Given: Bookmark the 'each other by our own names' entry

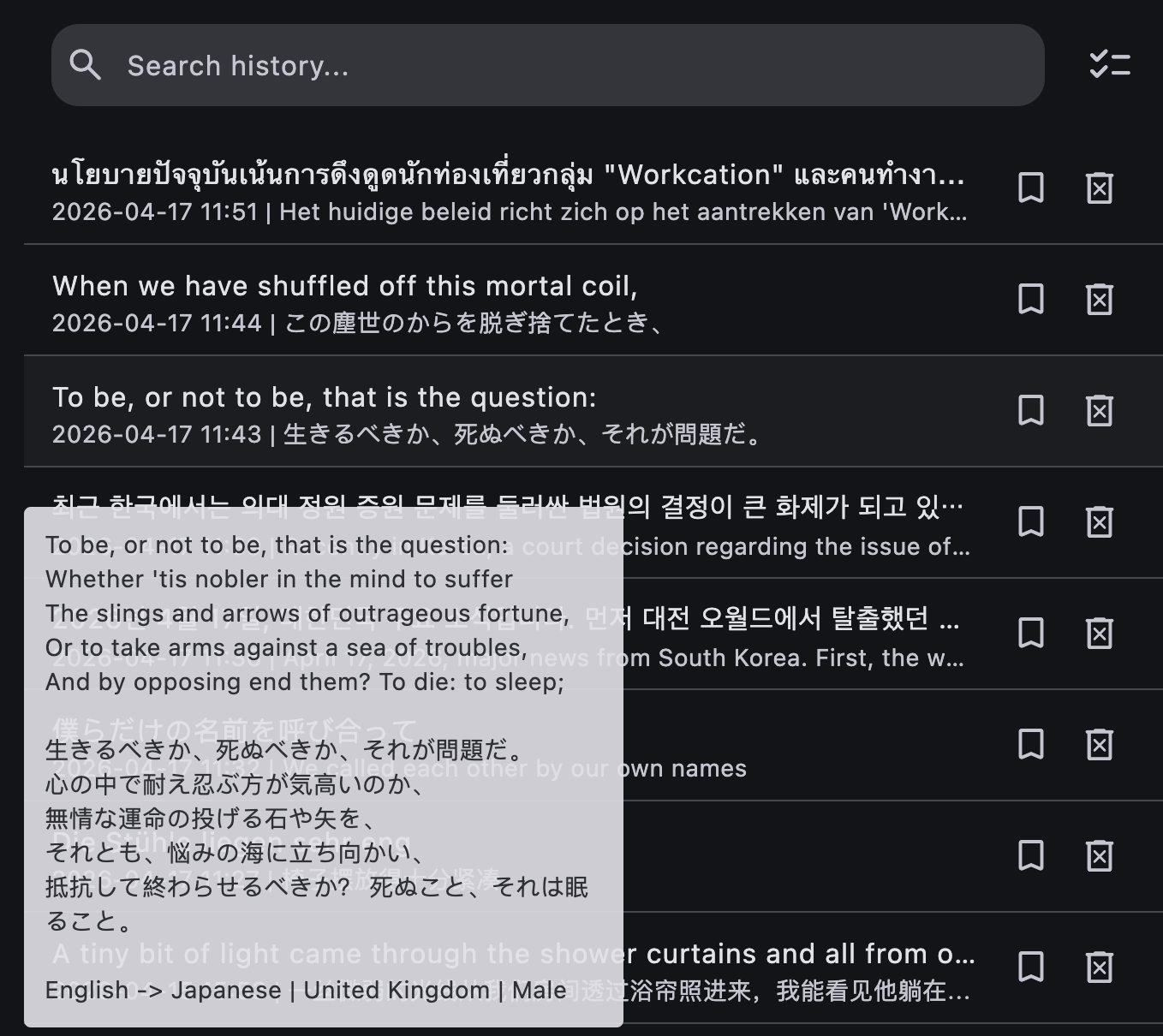Looking at the screenshot, I should (1031, 744).
